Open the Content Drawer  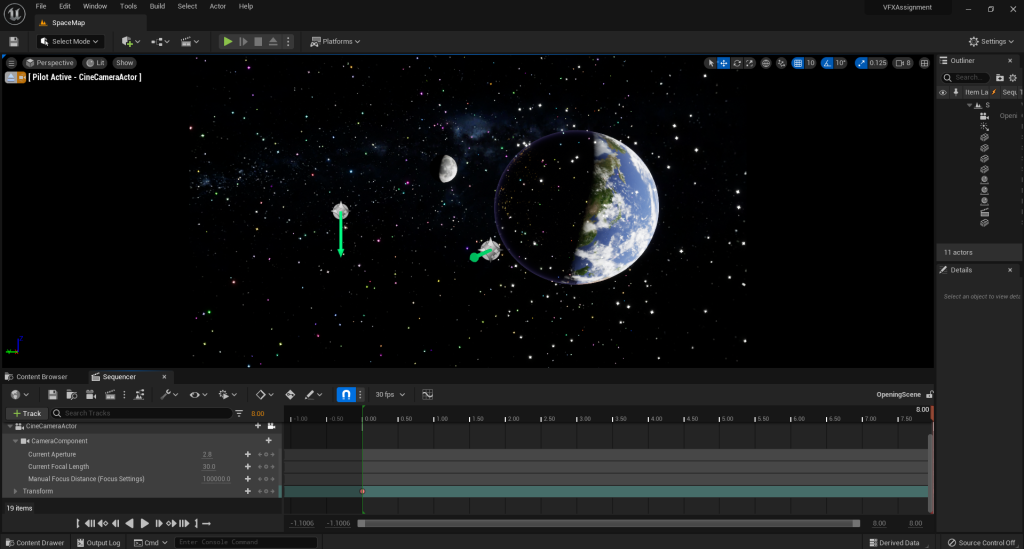point(35,543)
